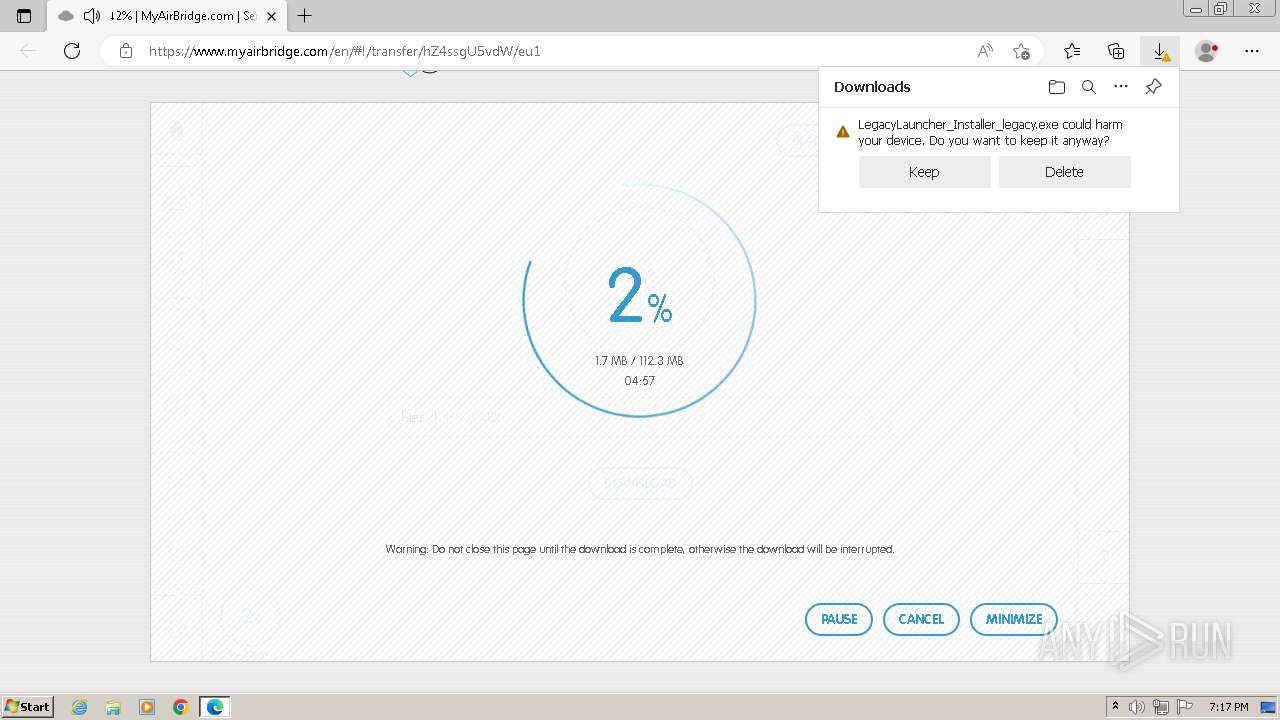Open the browser profile avatar
1280x720 pixels.
point(1207,51)
